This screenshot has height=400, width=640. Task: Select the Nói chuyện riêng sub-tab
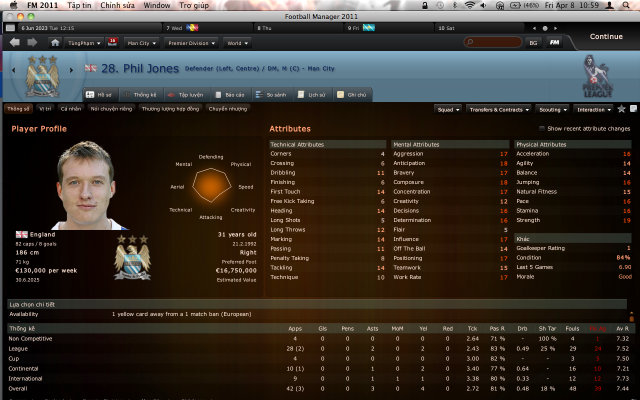111,109
